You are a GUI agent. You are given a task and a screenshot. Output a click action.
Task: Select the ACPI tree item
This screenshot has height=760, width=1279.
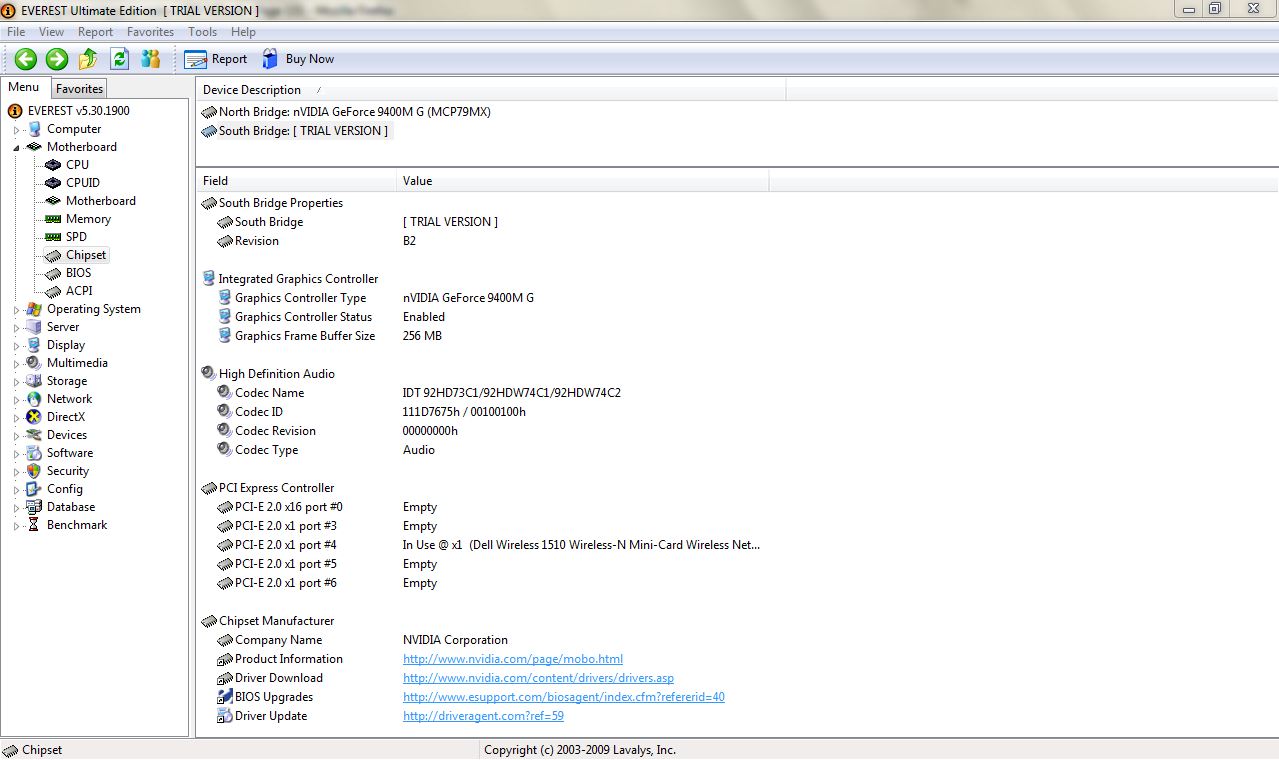coord(79,291)
